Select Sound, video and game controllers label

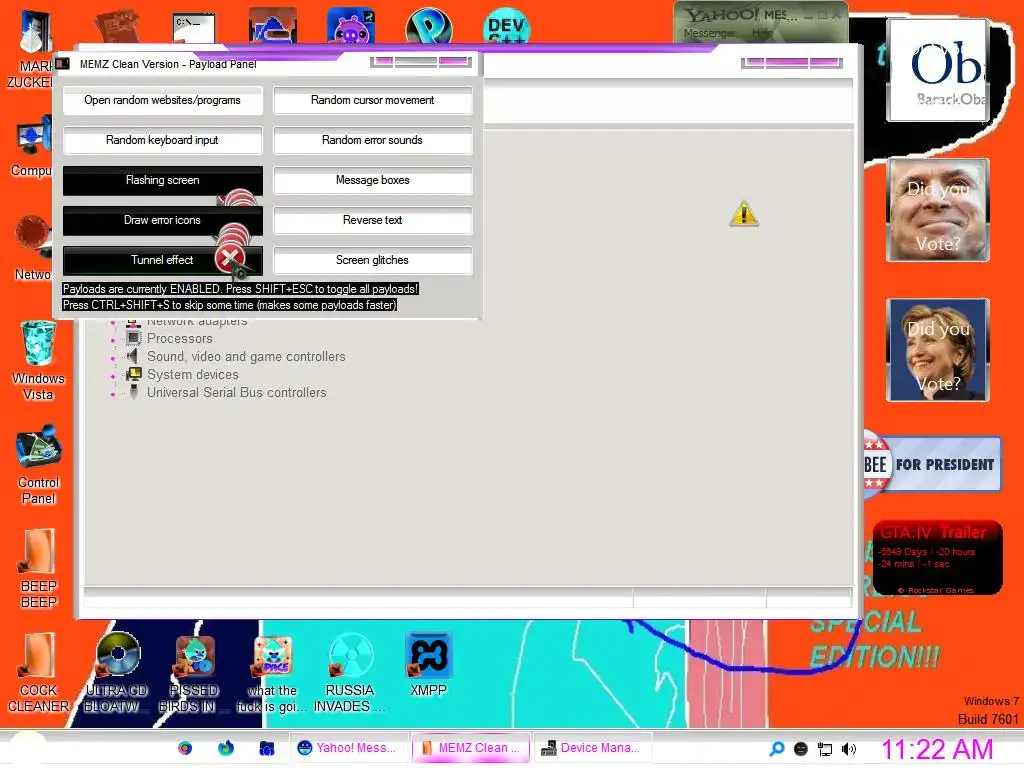246,357
